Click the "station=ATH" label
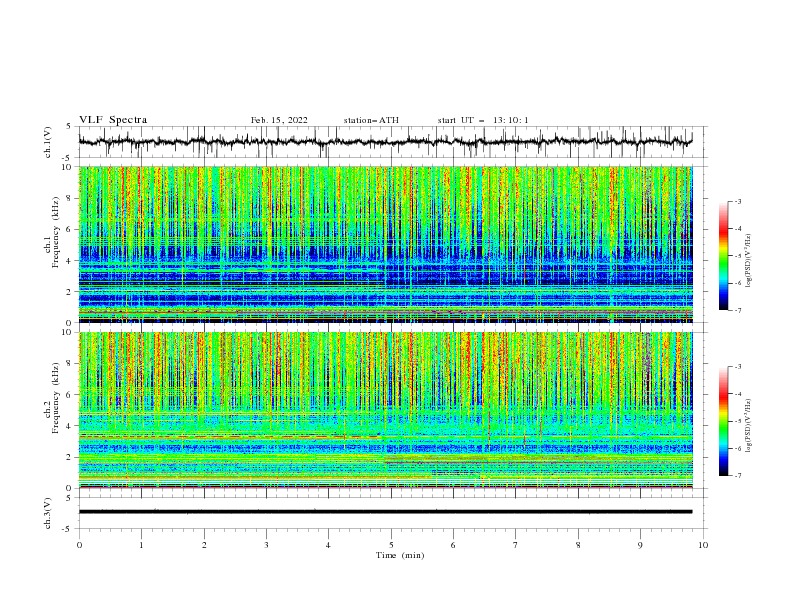 coord(371,120)
